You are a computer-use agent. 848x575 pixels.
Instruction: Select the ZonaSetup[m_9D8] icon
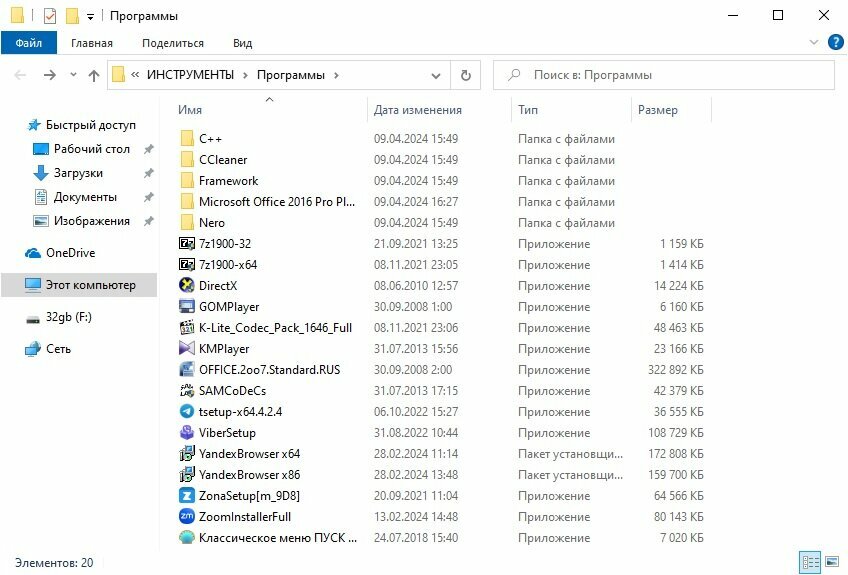tap(187, 495)
